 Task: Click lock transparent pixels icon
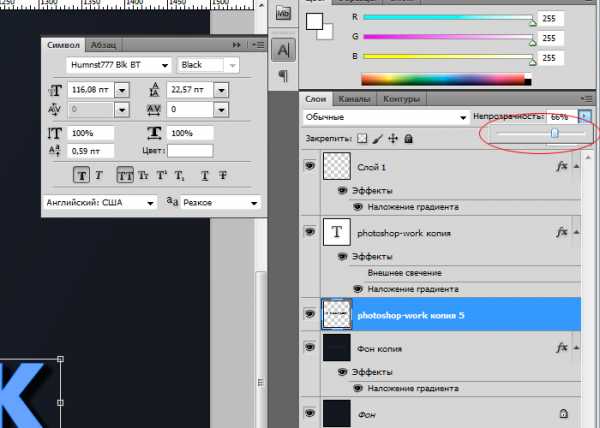(x=362, y=138)
